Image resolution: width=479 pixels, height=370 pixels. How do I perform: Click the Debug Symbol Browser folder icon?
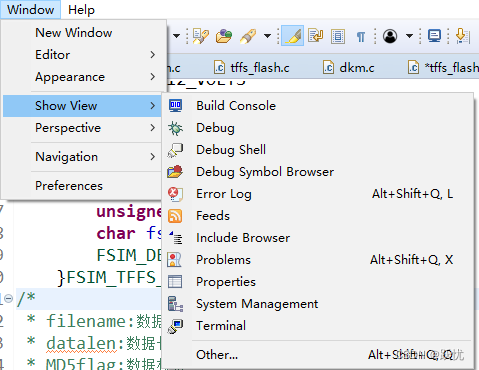(x=175, y=172)
